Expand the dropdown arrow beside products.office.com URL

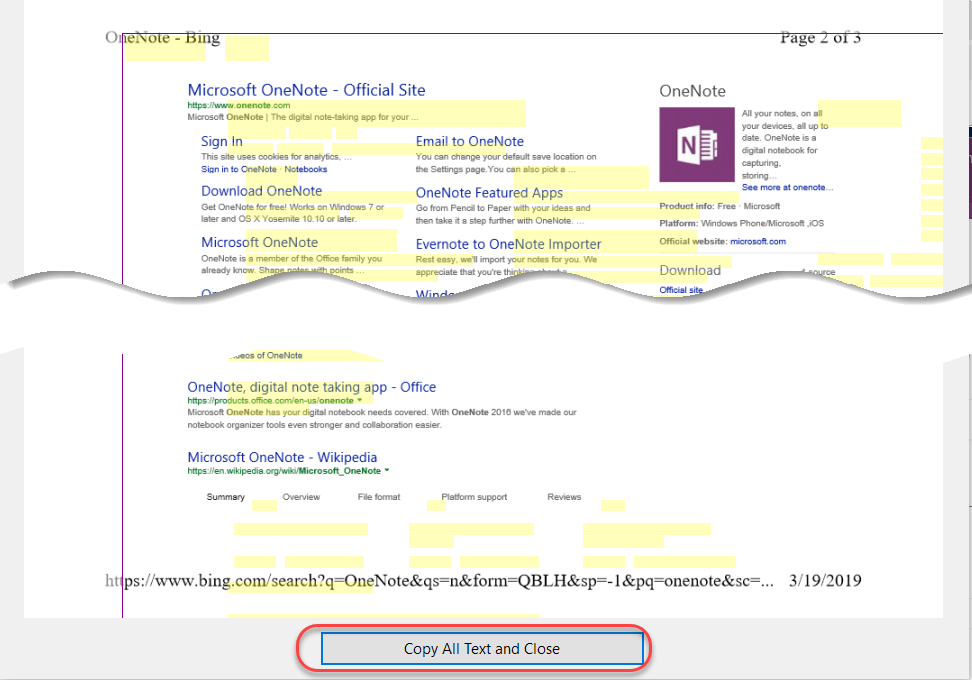[360, 398]
